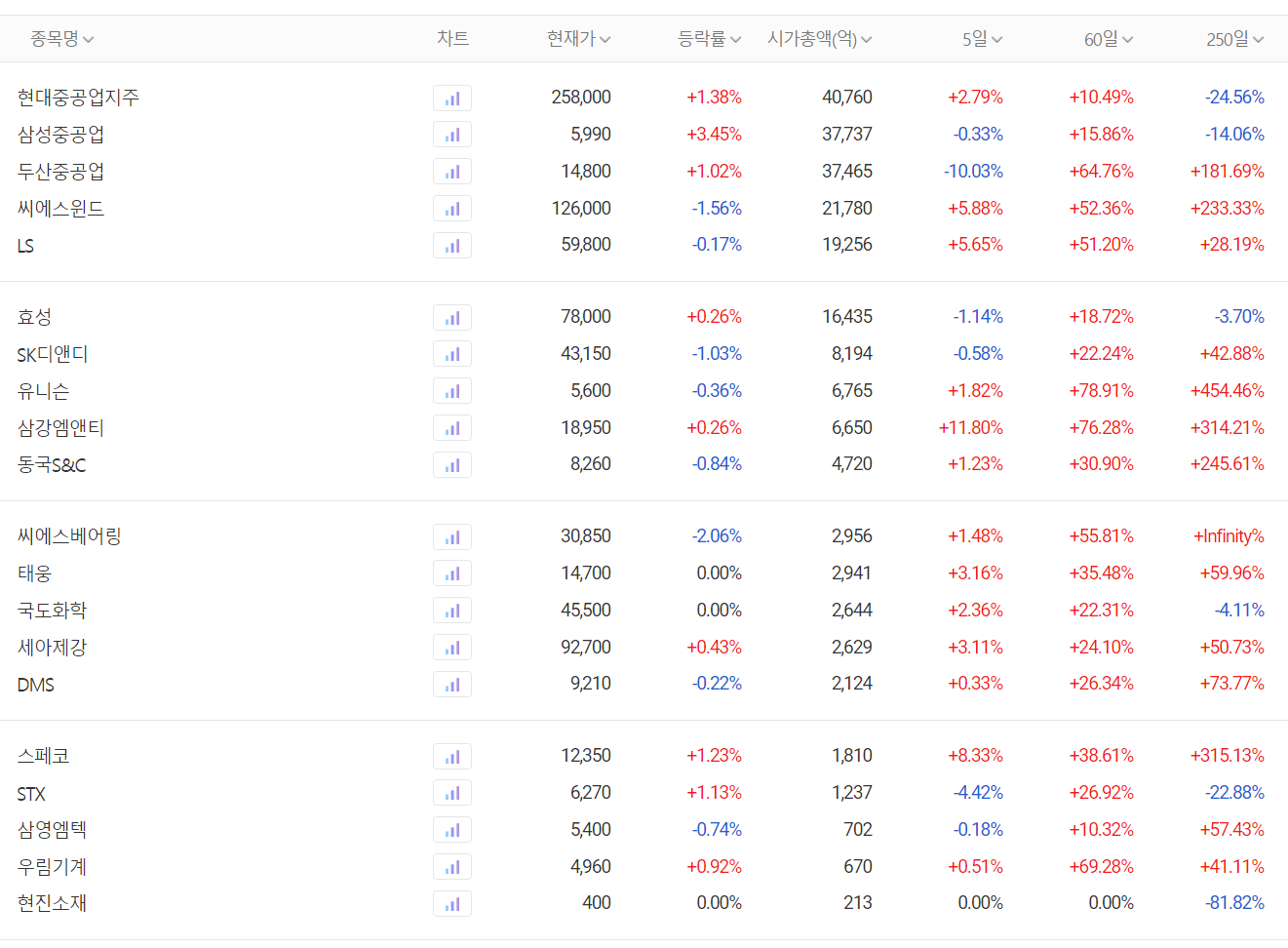1288x948 pixels.
Task: Sort by 등락률 column header
Action: [x=710, y=39]
